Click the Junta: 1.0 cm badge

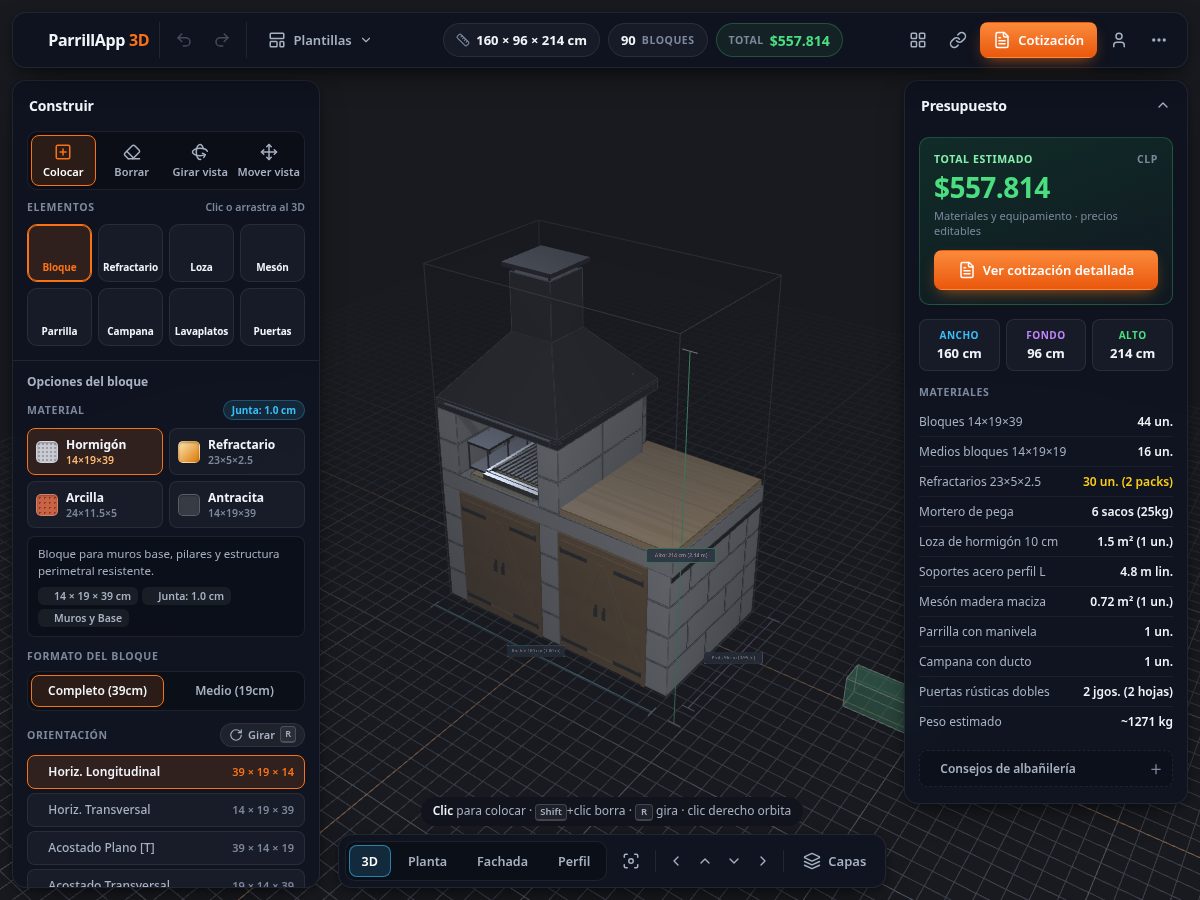264,410
